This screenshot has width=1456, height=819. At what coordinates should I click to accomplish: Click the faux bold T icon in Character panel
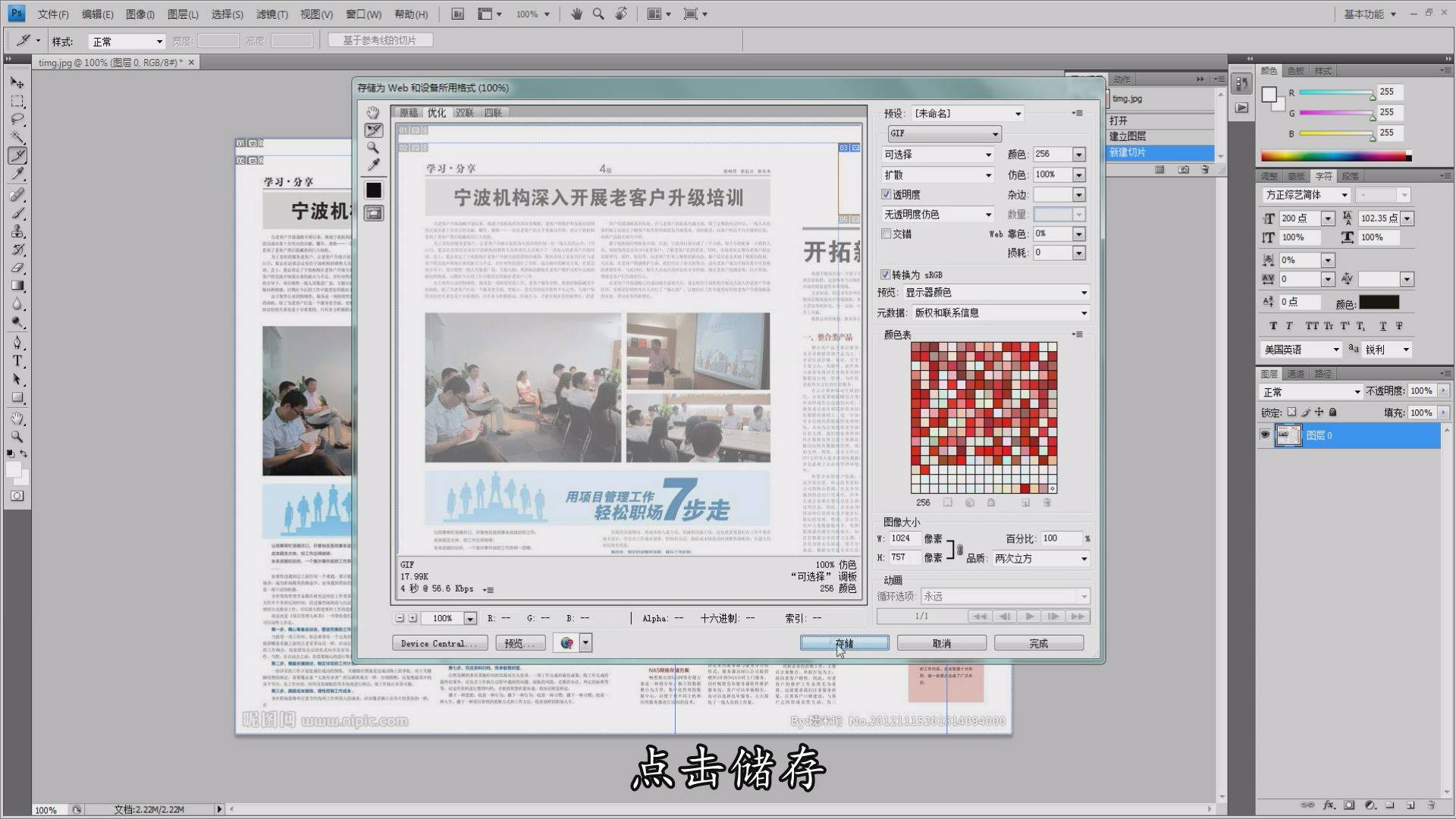pyautogui.click(x=1273, y=326)
